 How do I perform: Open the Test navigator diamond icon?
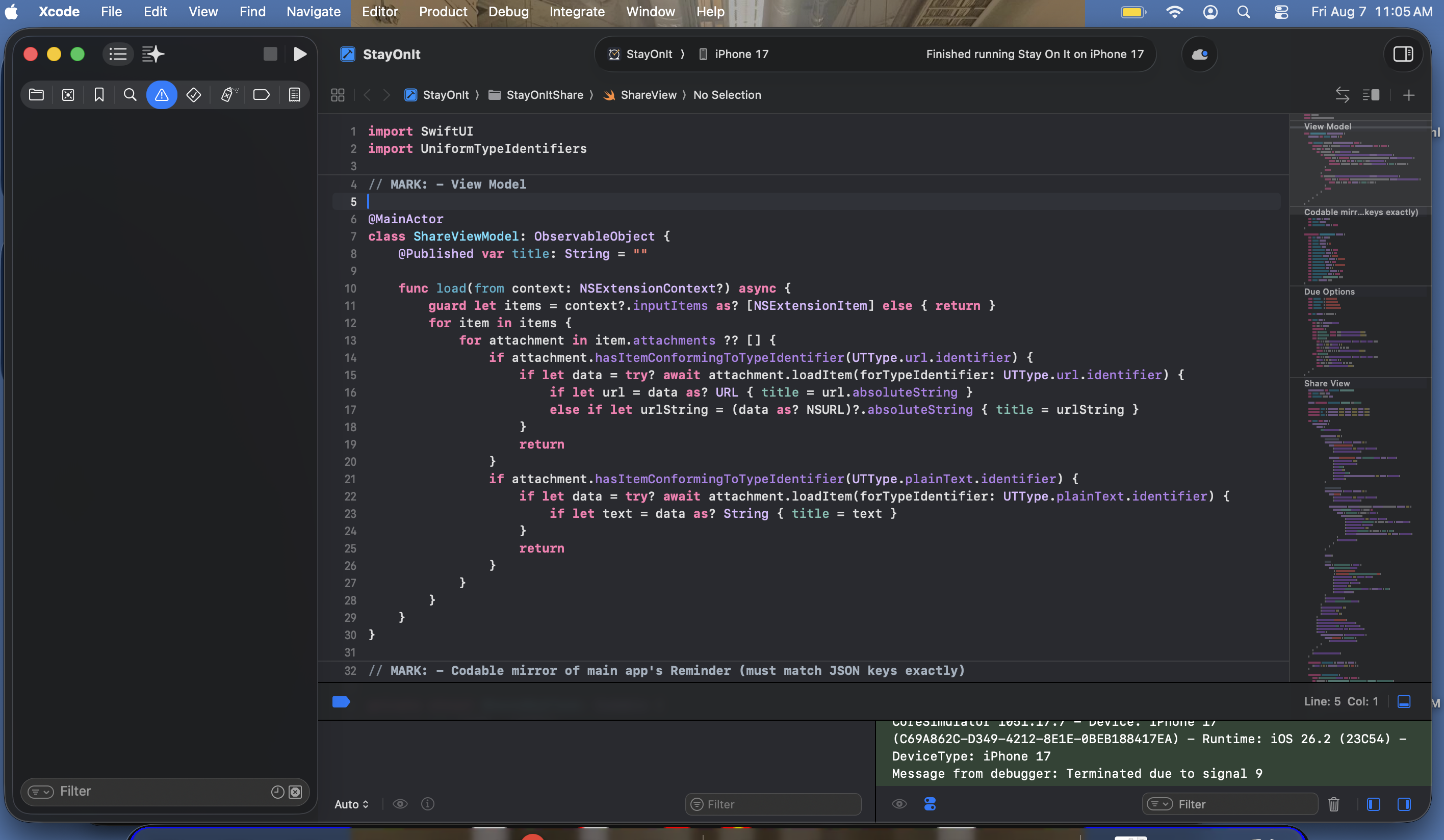[x=194, y=94]
